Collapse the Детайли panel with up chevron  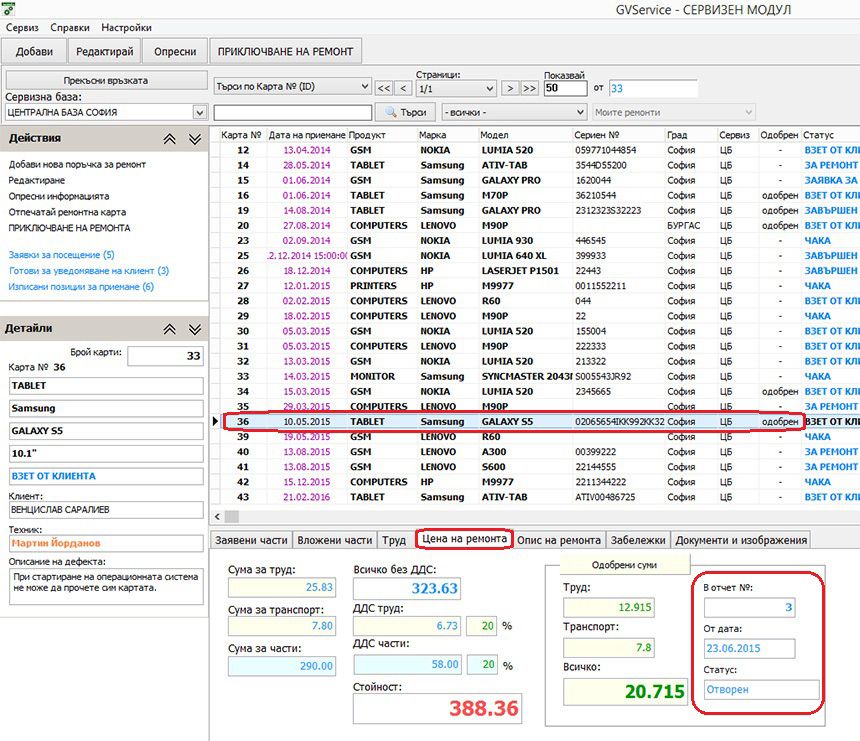point(169,329)
